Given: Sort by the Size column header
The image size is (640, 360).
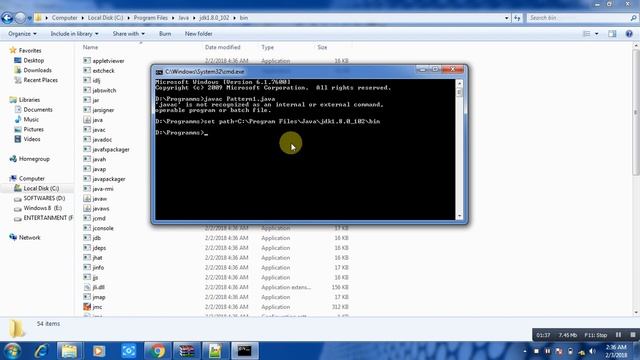Looking at the screenshot, I should point(322,47).
